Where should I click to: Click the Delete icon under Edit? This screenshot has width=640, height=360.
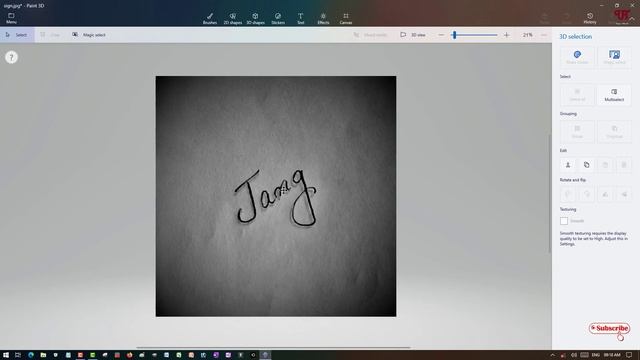tap(624, 165)
